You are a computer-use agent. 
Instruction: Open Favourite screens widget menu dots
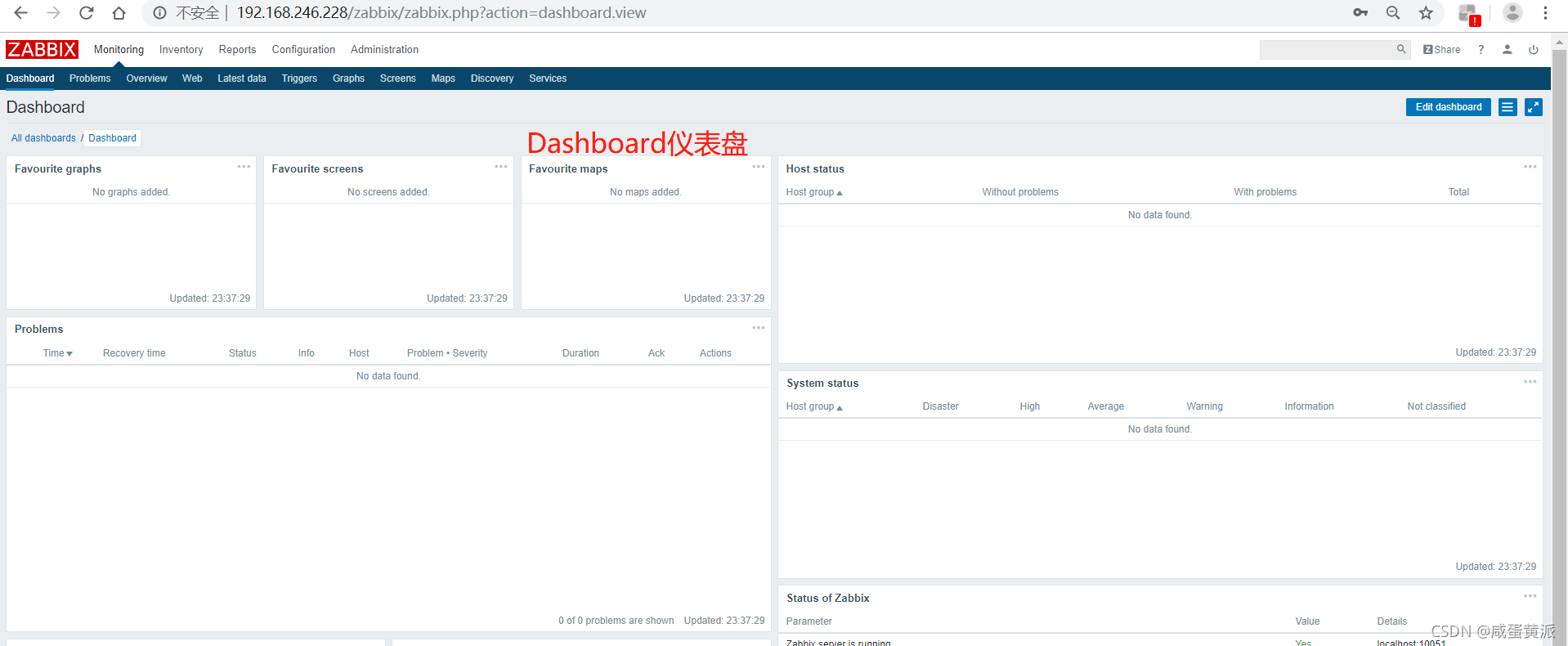(501, 167)
